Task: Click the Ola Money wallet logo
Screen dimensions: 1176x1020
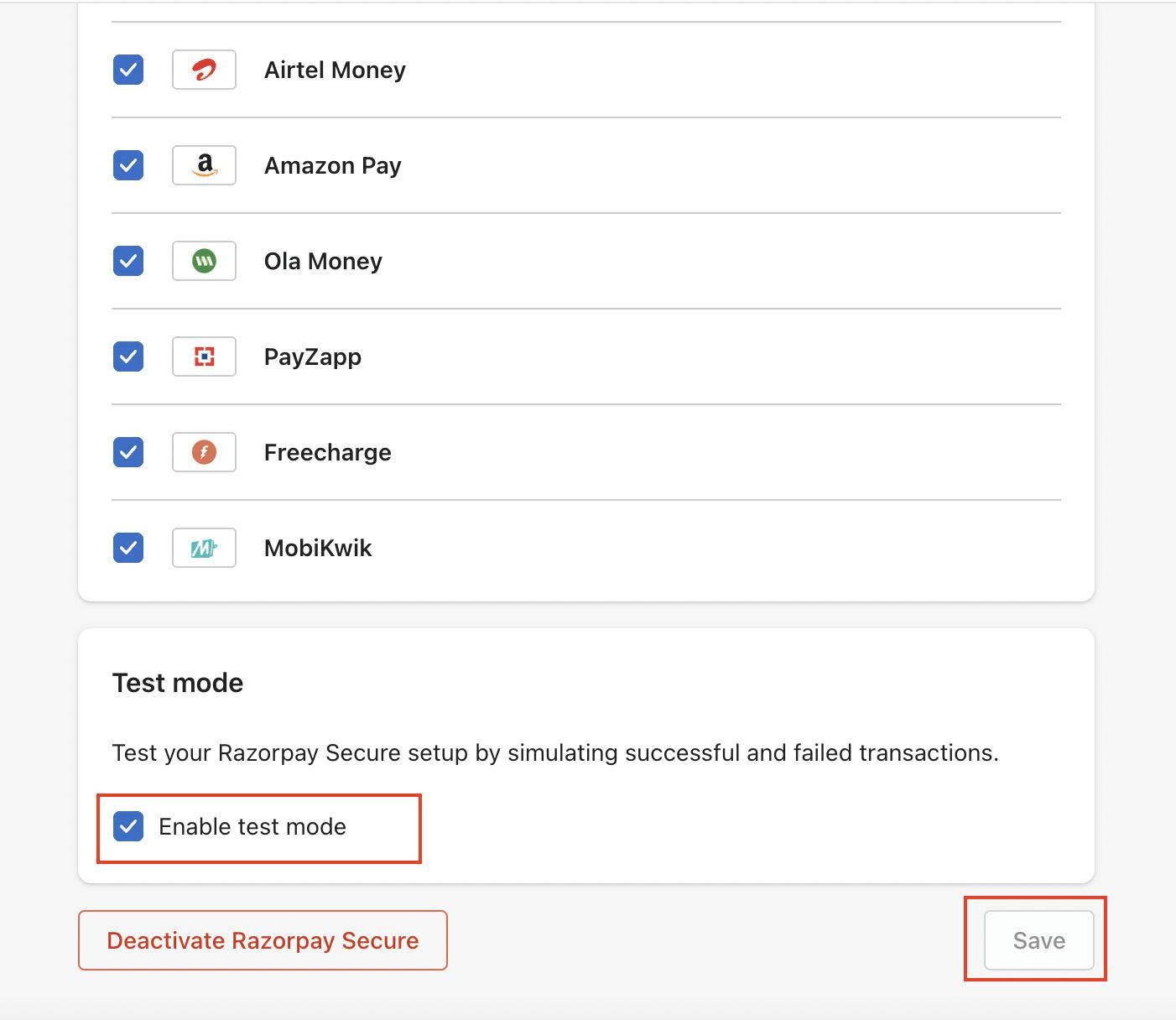Action: pos(204,261)
